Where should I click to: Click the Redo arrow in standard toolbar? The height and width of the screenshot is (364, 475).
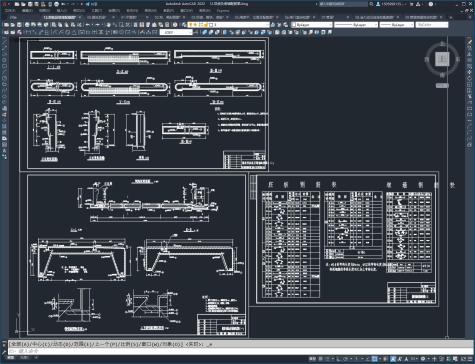coord(97,25)
